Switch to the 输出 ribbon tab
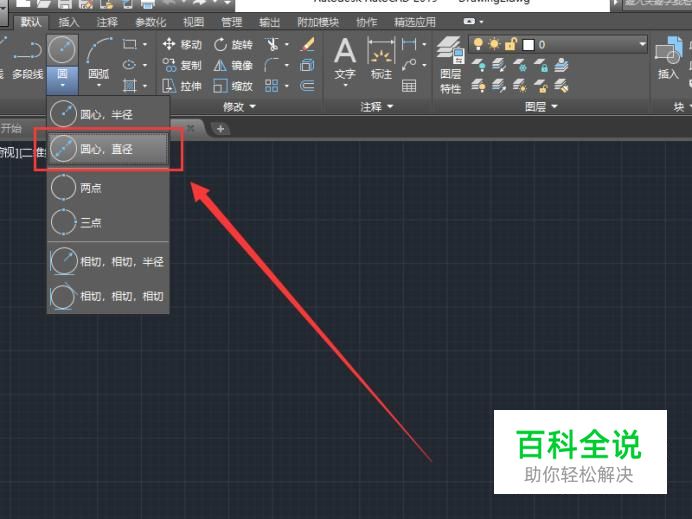The image size is (692, 519). tap(270, 22)
